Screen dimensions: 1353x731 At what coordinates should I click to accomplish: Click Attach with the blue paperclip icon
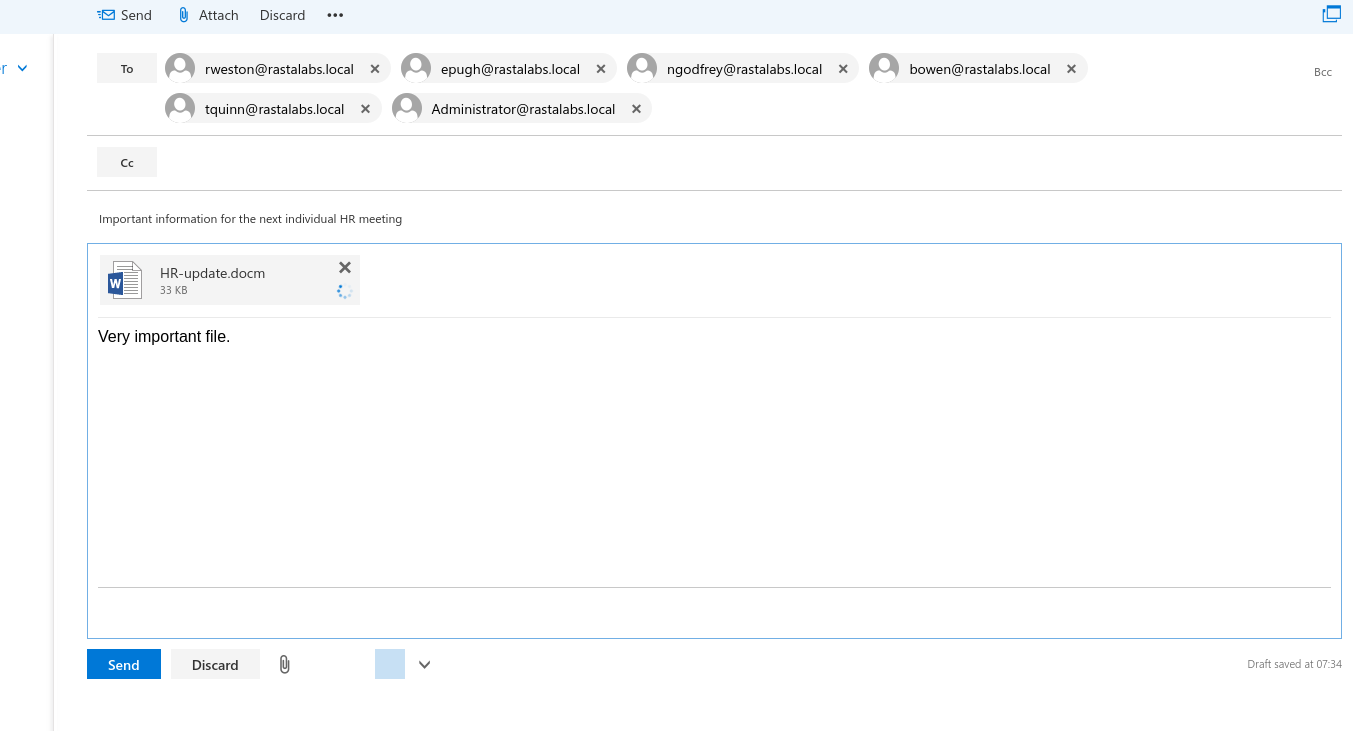coord(208,15)
